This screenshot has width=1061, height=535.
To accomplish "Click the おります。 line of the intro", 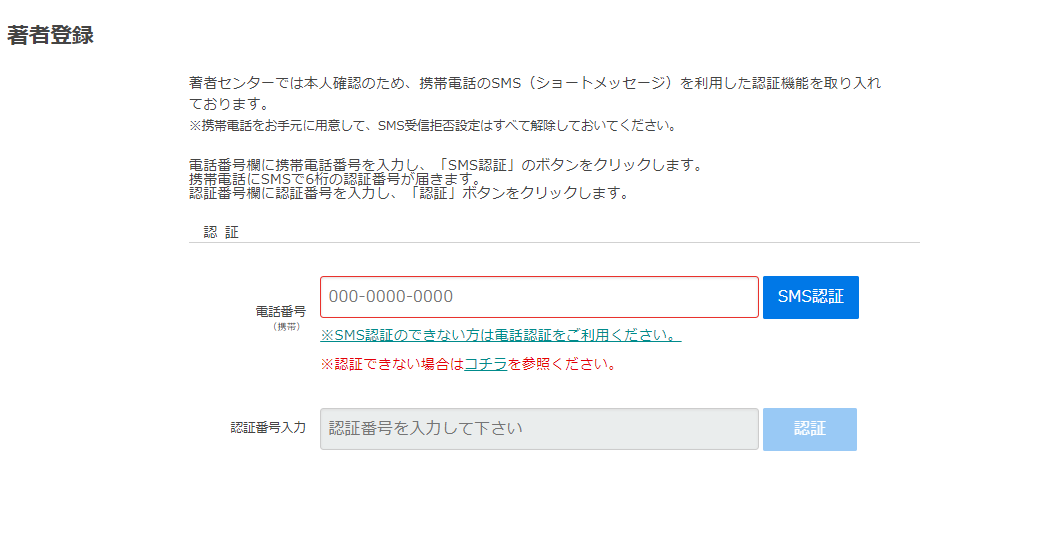I will [229, 104].
